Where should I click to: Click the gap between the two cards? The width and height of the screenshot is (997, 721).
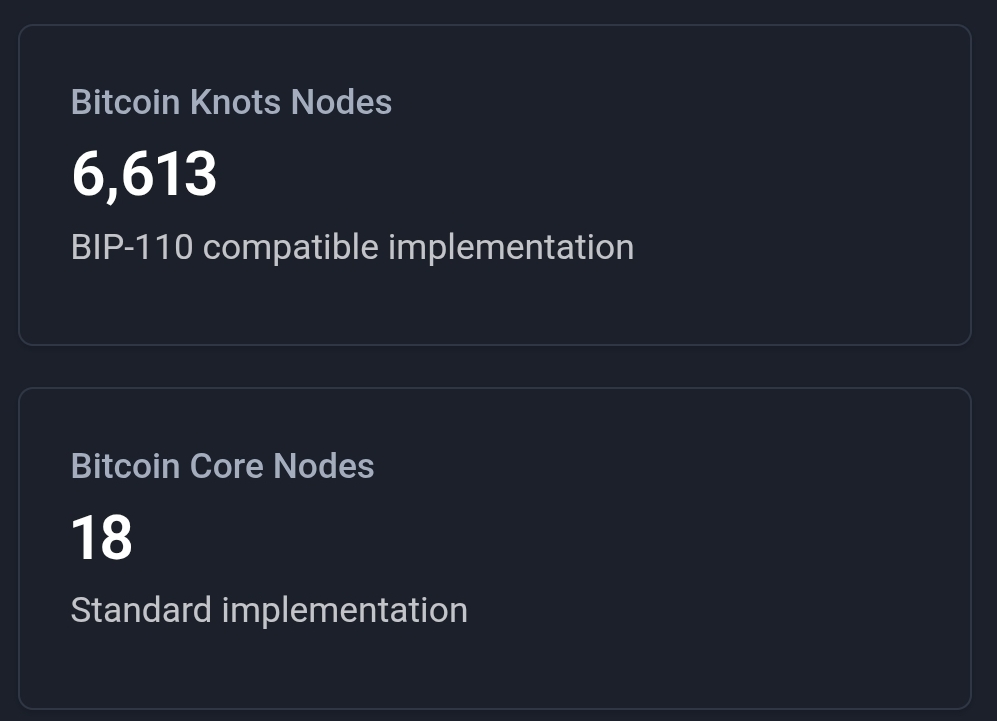pyautogui.click(x=495, y=366)
